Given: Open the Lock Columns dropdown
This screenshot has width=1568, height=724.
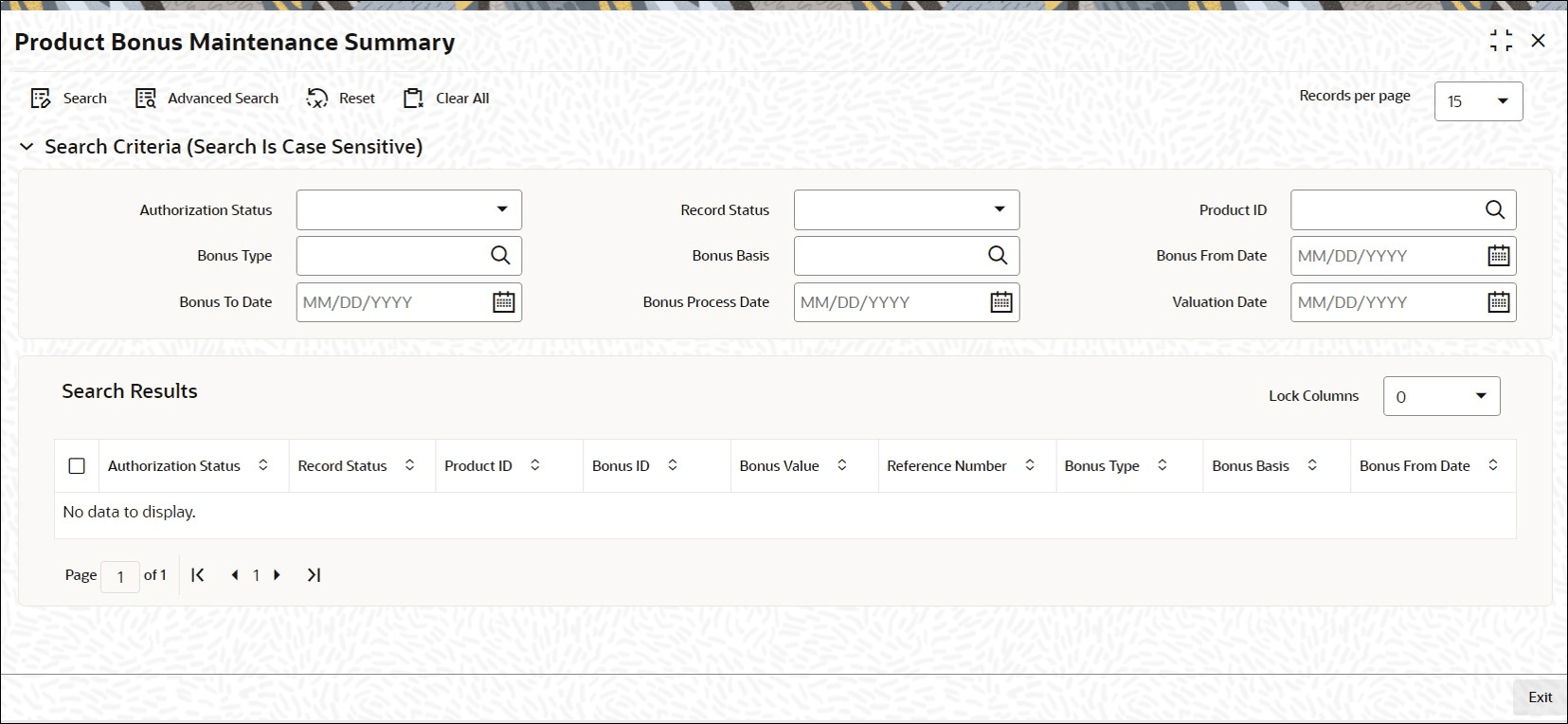Looking at the screenshot, I should (1441, 396).
